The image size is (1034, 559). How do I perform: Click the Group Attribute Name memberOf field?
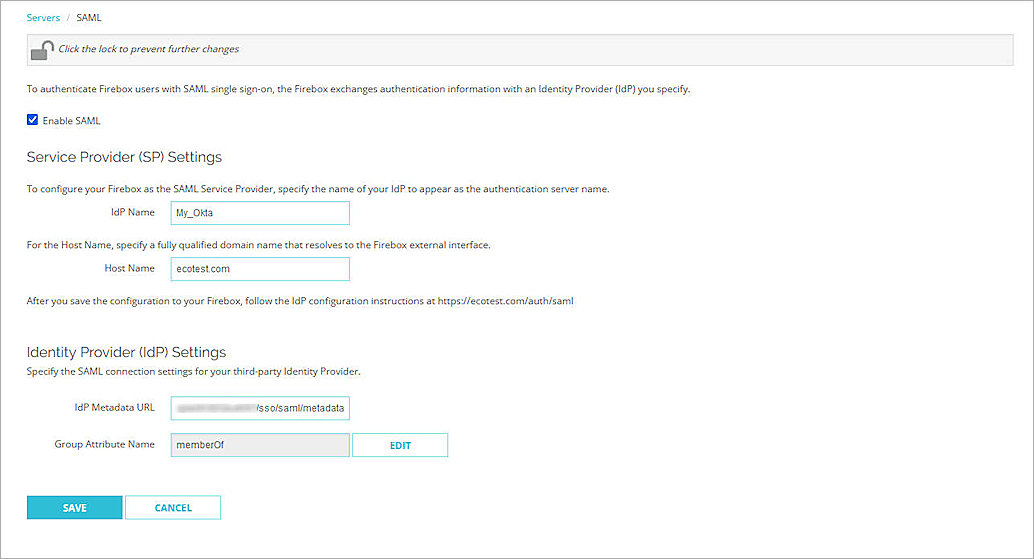pos(260,445)
